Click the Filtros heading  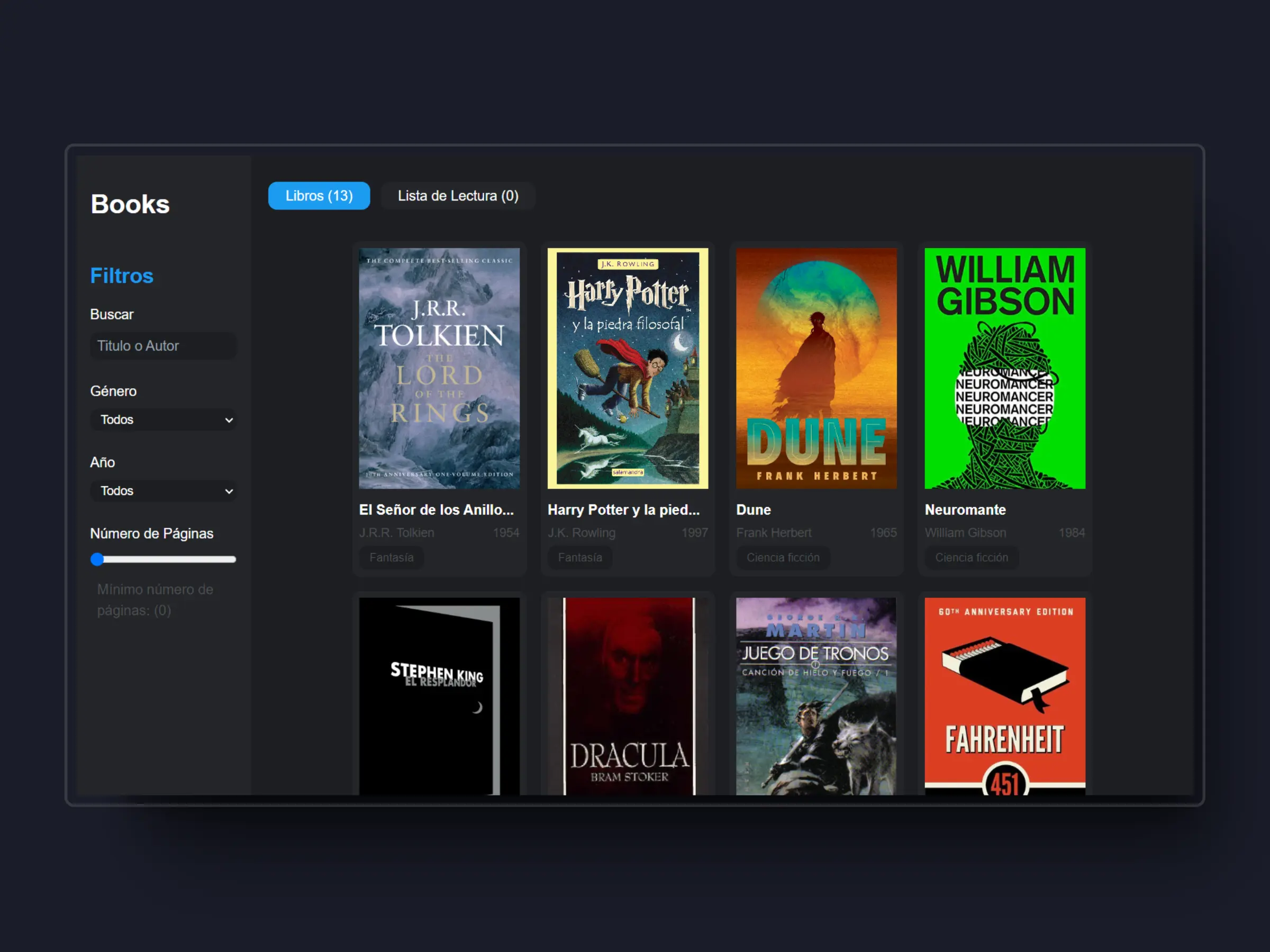[122, 276]
